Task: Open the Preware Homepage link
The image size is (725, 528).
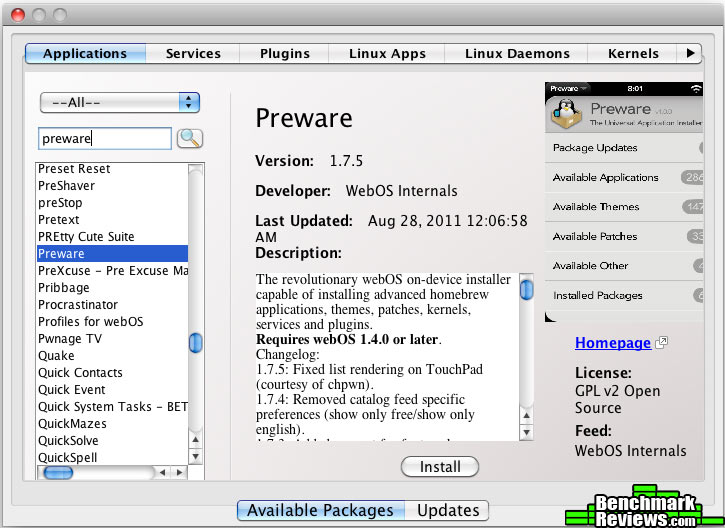Action: [x=613, y=343]
